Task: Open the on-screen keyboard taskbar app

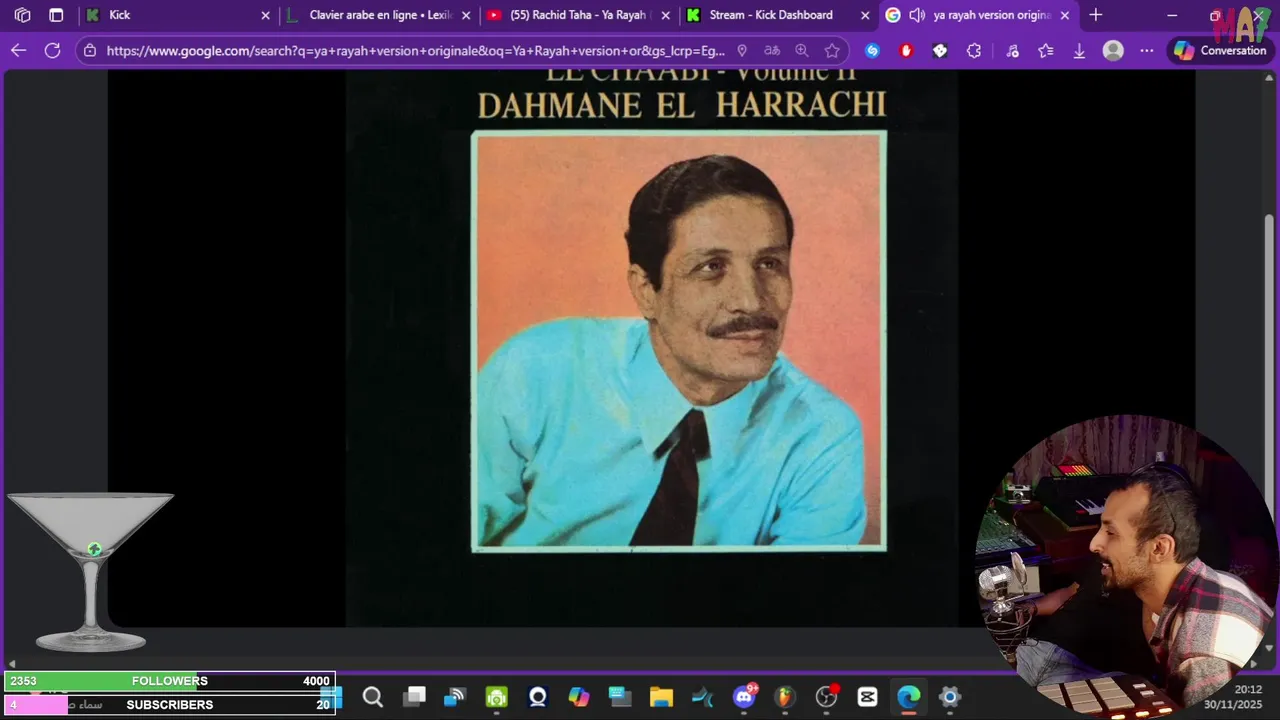Action: tap(620, 697)
